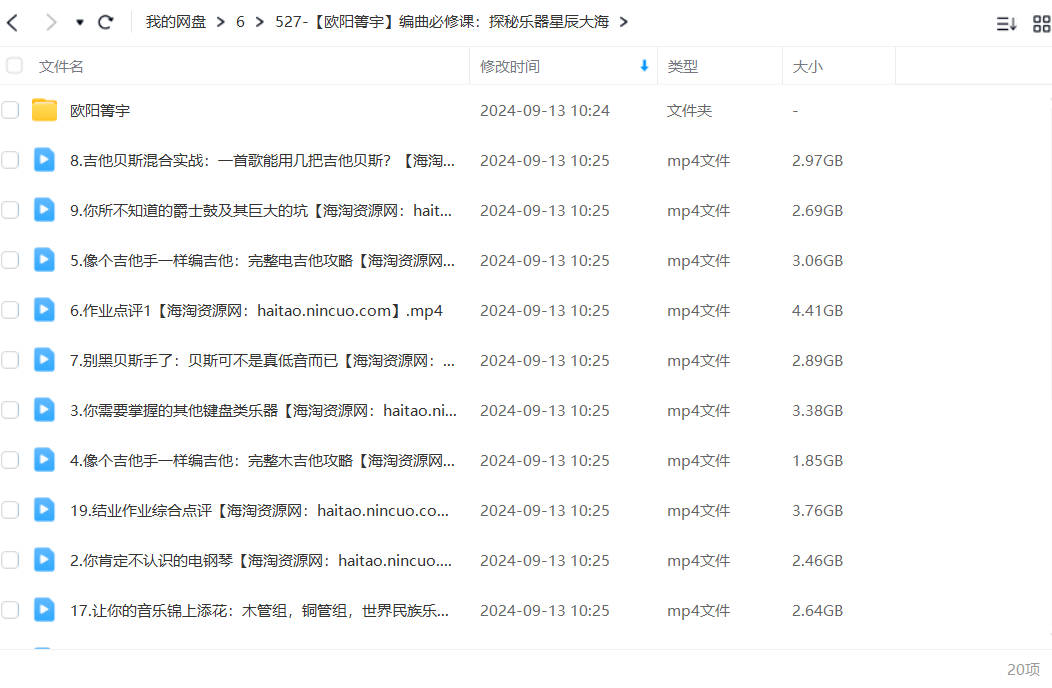Open file 19.结业作业综合点评
The width and height of the screenshot is (1052, 688).
(x=260, y=511)
